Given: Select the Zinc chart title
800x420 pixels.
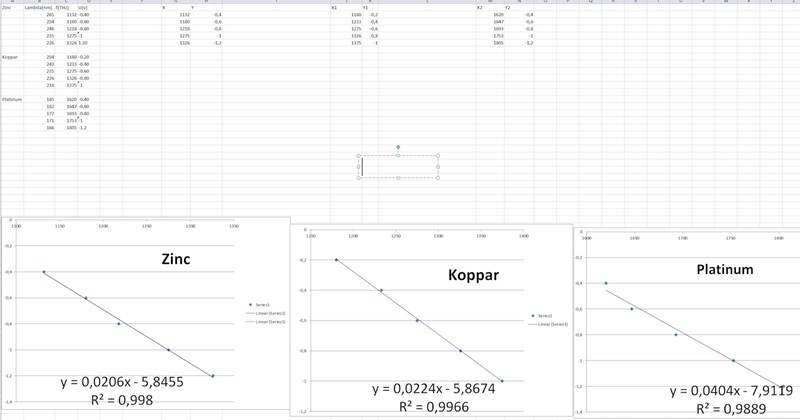Looking at the screenshot, I should tap(177, 257).
